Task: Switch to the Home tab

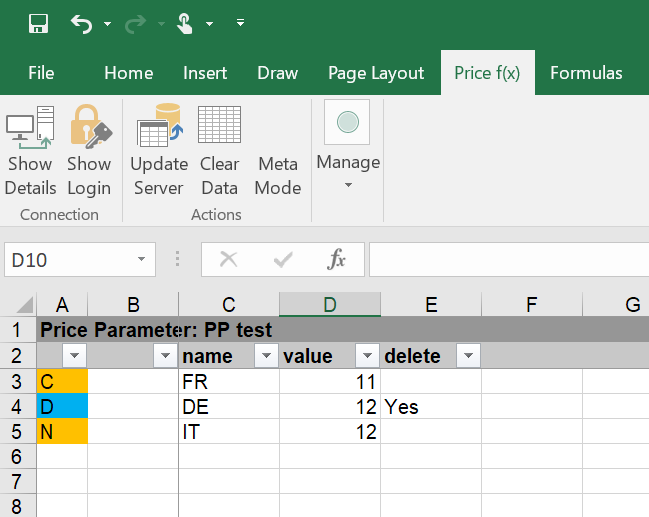Action: pos(129,73)
